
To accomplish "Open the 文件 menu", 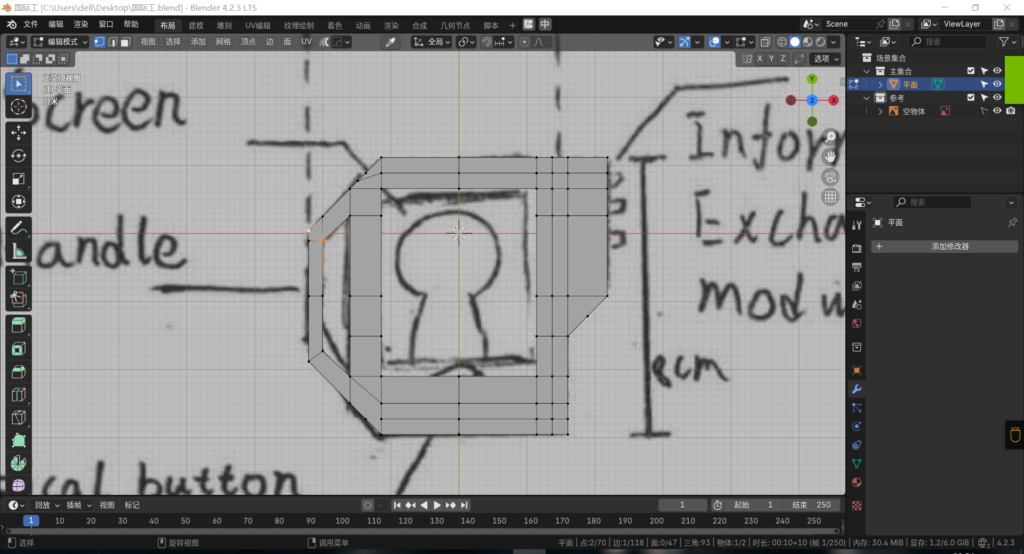I will coord(31,24).
